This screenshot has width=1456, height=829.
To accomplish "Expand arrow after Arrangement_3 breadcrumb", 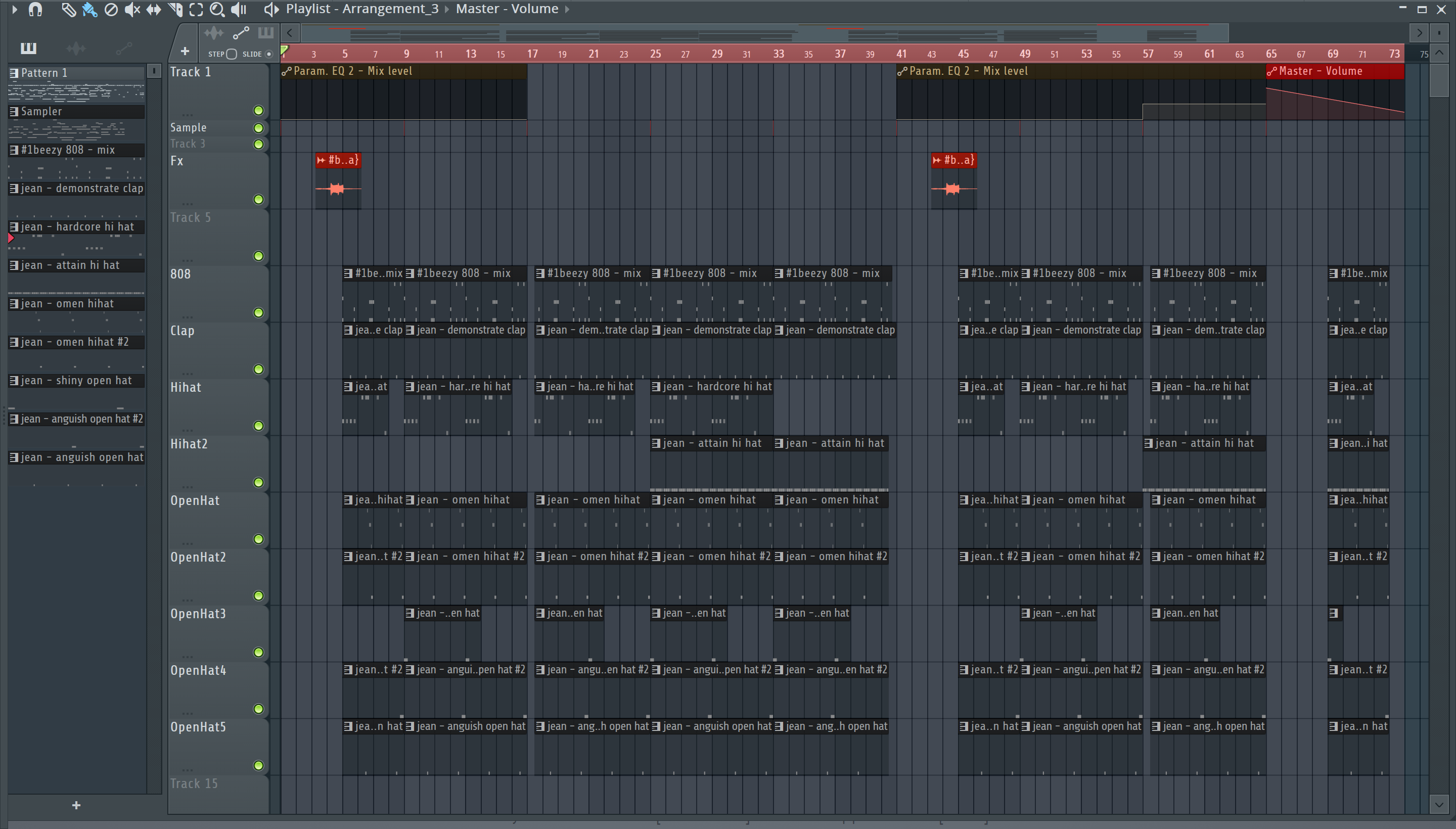I will click(x=447, y=9).
